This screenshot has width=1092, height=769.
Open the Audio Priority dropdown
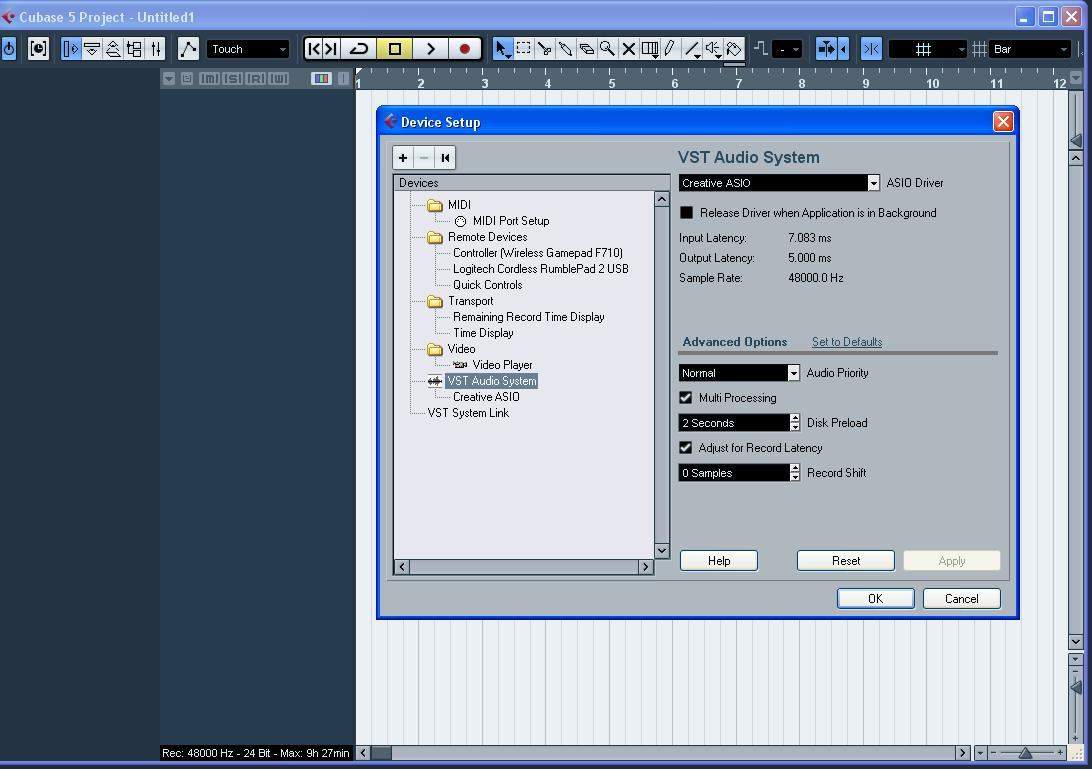[793, 373]
